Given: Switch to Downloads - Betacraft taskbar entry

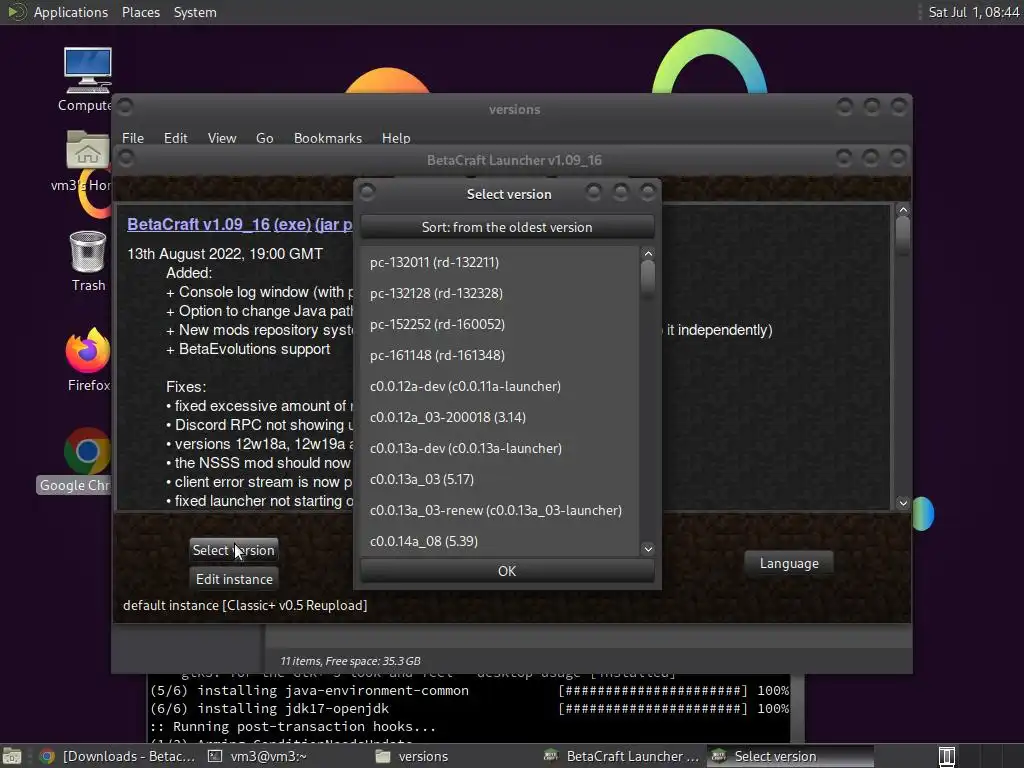Looking at the screenshot, I should [x=118, y=756].
